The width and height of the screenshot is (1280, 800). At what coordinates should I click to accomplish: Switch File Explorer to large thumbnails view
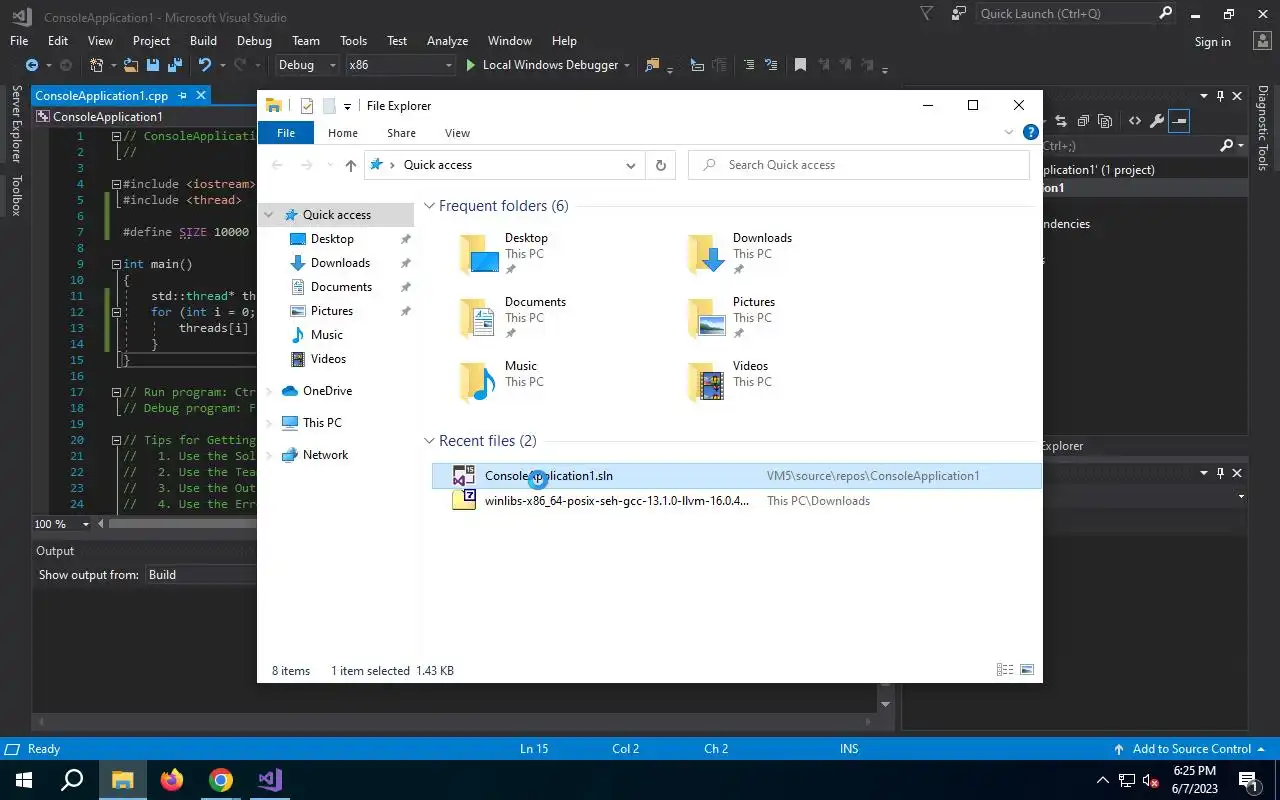[x=1026, y=670]
